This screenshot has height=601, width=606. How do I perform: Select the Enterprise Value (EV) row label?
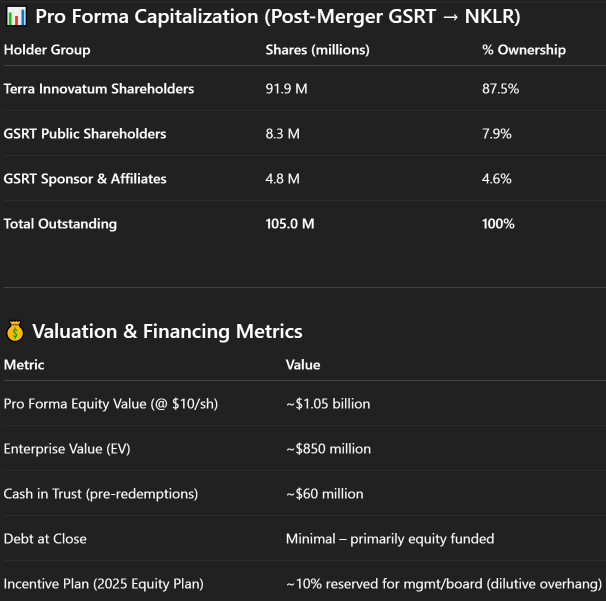tap(67, 449)
